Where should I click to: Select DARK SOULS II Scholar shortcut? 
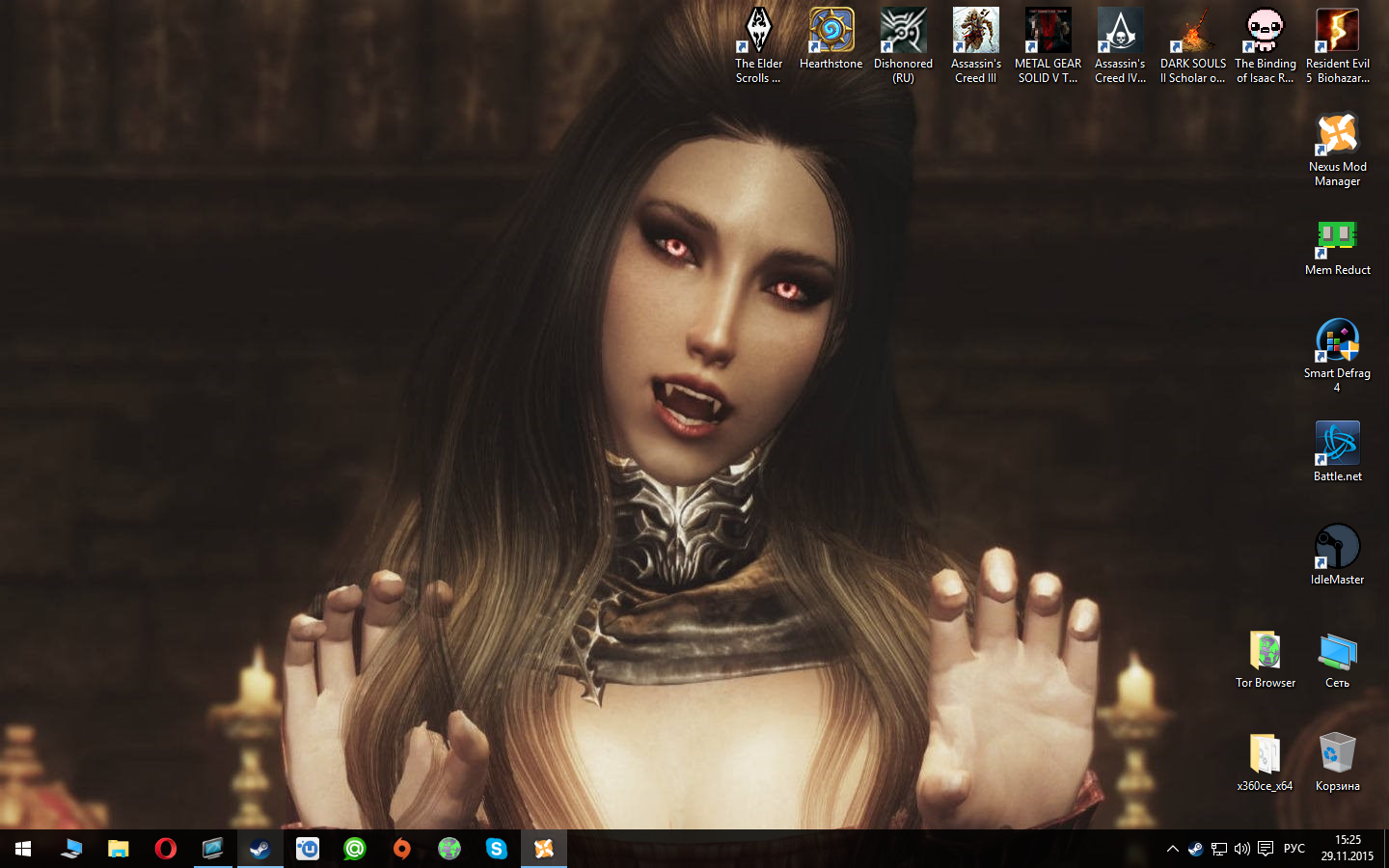click(x=1192, y=45)
